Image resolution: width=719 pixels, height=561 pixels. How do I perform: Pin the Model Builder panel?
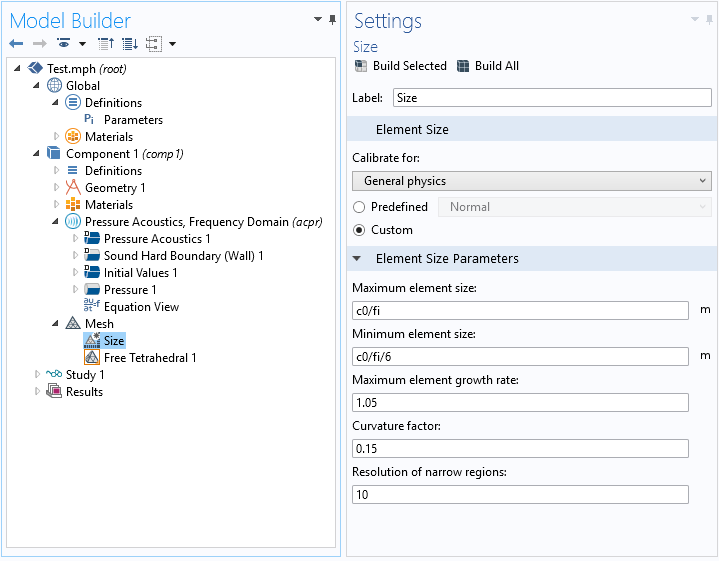pos(332,19)
